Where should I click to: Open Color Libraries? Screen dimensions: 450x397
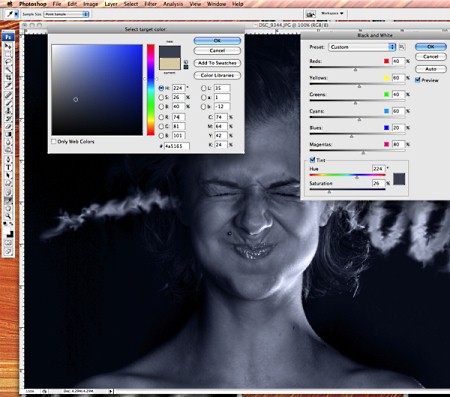217,75
